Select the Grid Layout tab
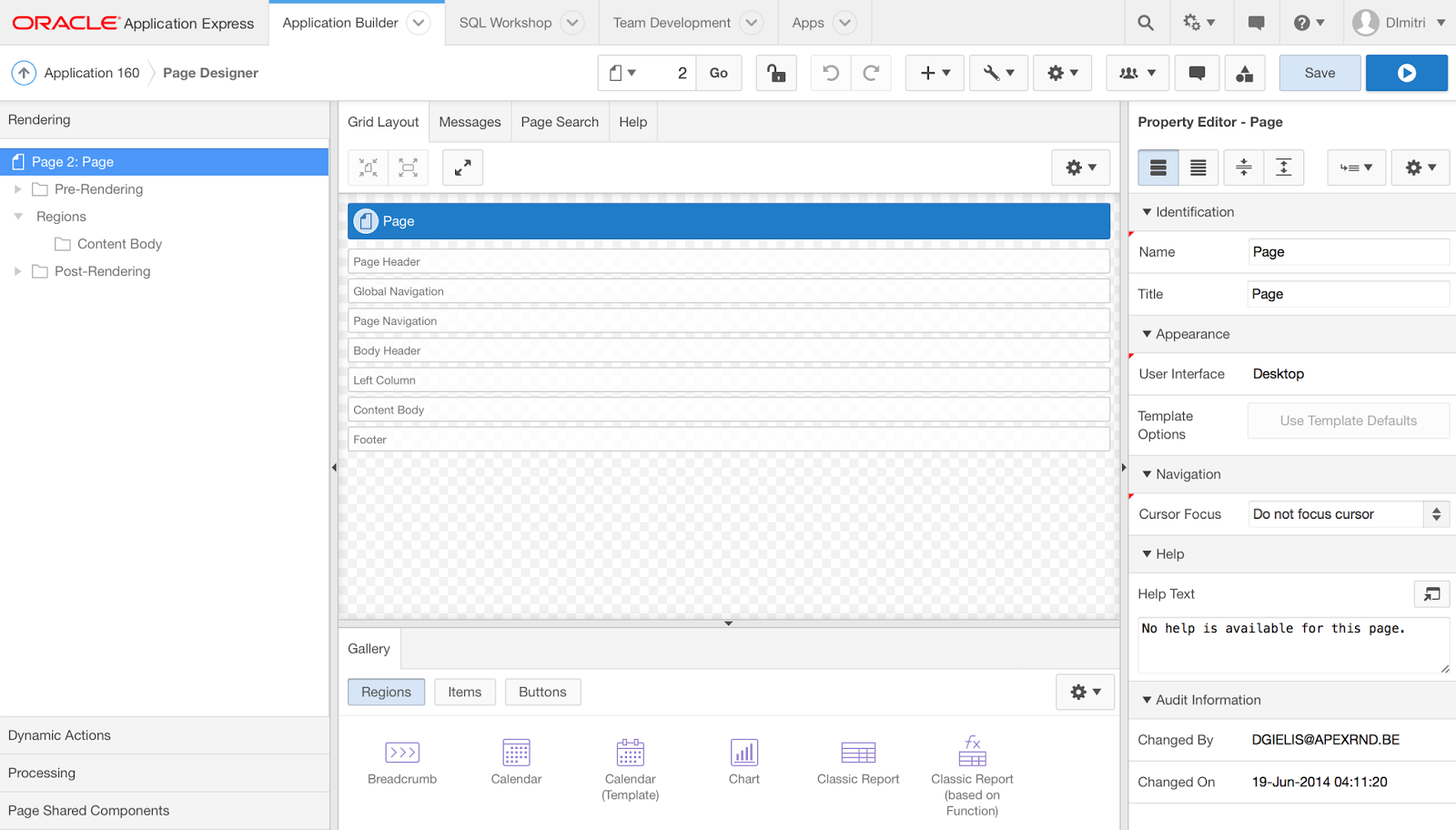The height and width of the screenshot is (830, 1456). 383,122
